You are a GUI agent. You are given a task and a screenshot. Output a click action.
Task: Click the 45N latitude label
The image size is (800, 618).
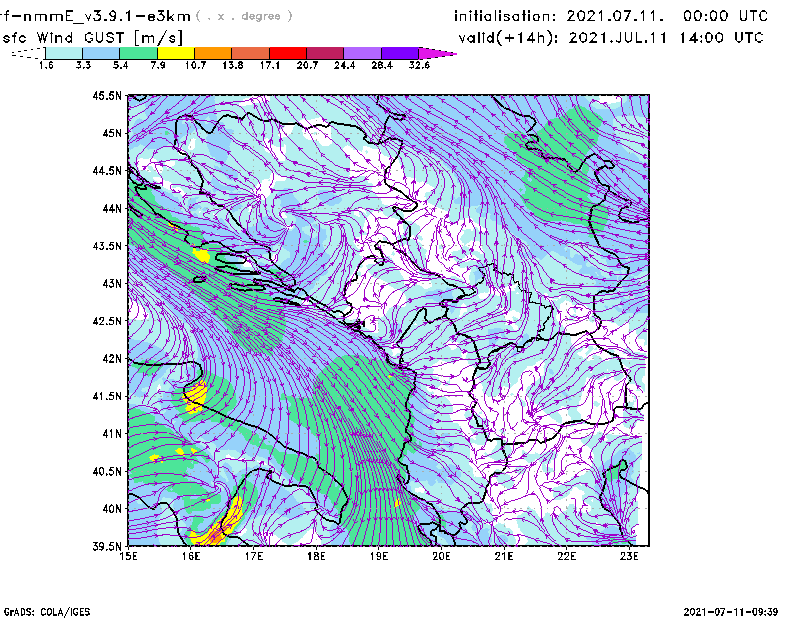click(x=113, y=133)
